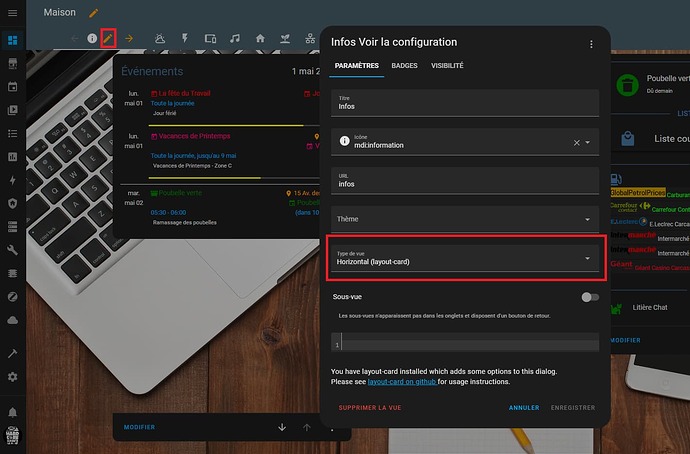This screenshot has width=690, height=454.
Task: Open the shield icon panel in sidebar
Action: pyautogui.click(x=12, y=203)
